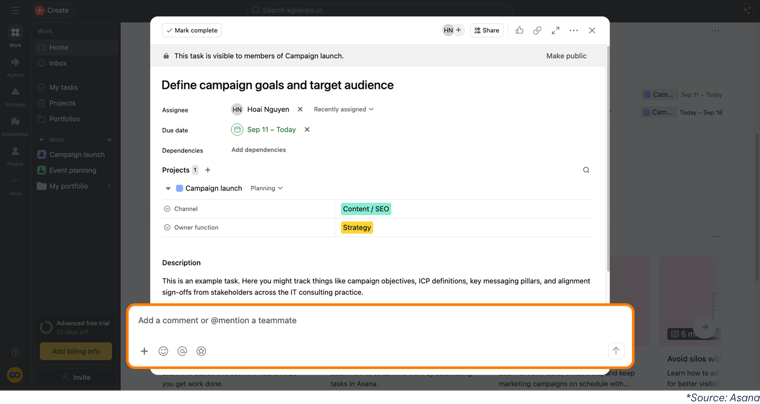Open More in the left rail
Viewport: 760px width, 404px height.
coord(15,185)
